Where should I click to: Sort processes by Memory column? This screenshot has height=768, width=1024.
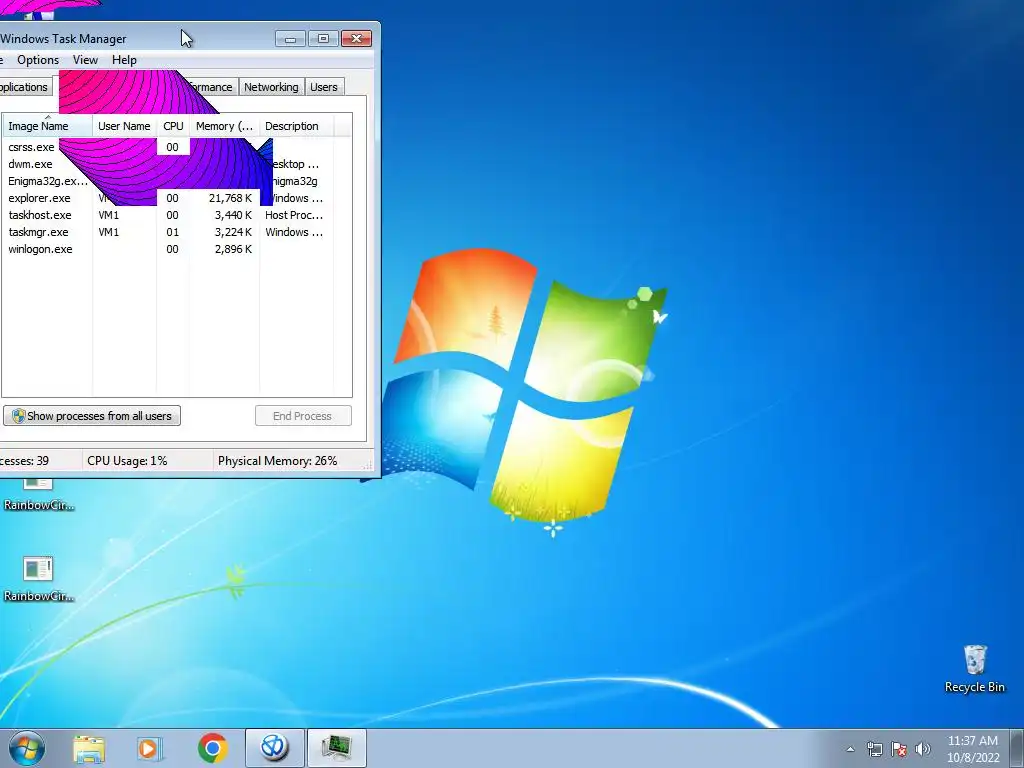224,126
